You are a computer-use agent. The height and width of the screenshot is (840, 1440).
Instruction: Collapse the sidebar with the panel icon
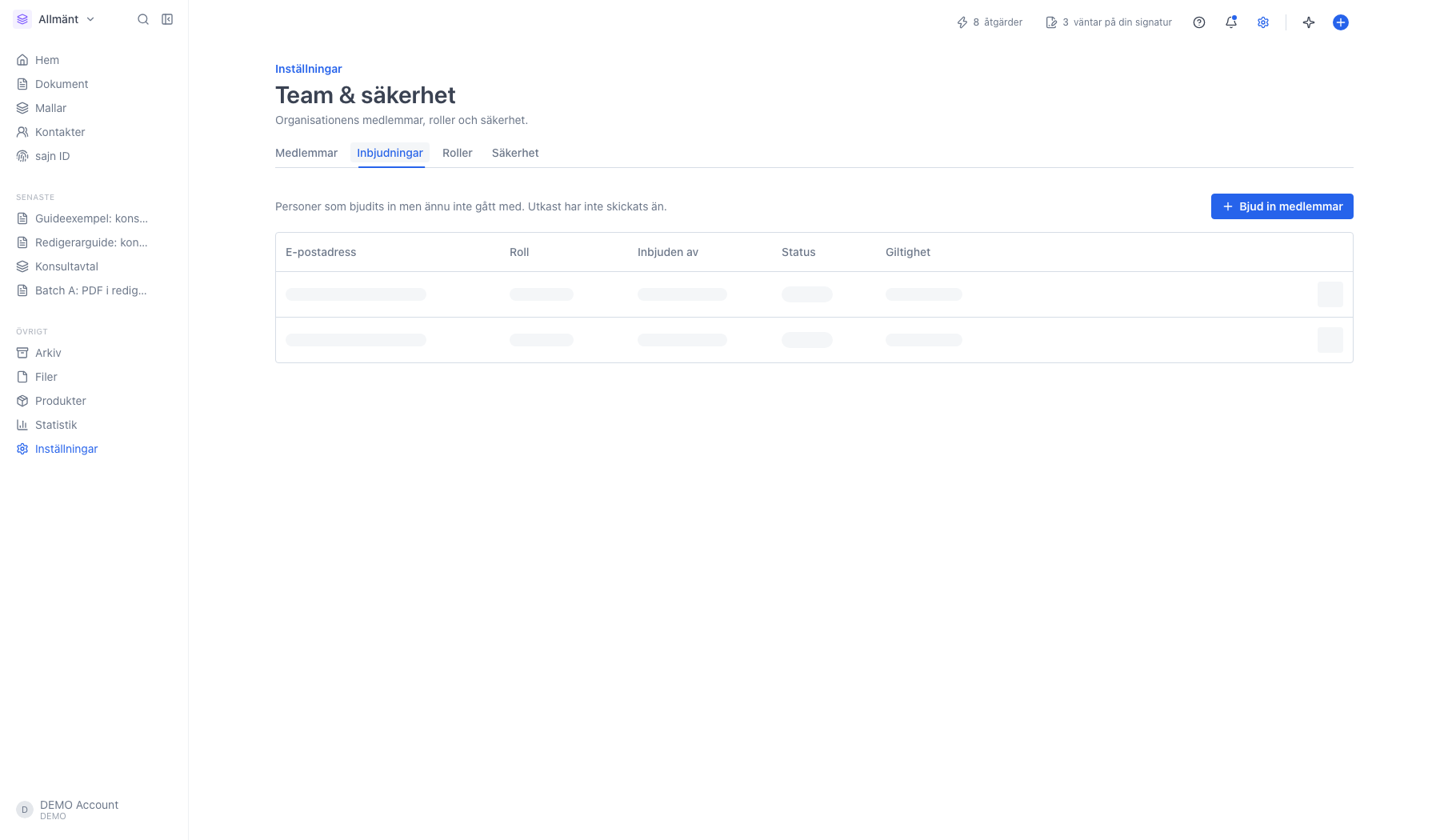click(x=167, y=19)
